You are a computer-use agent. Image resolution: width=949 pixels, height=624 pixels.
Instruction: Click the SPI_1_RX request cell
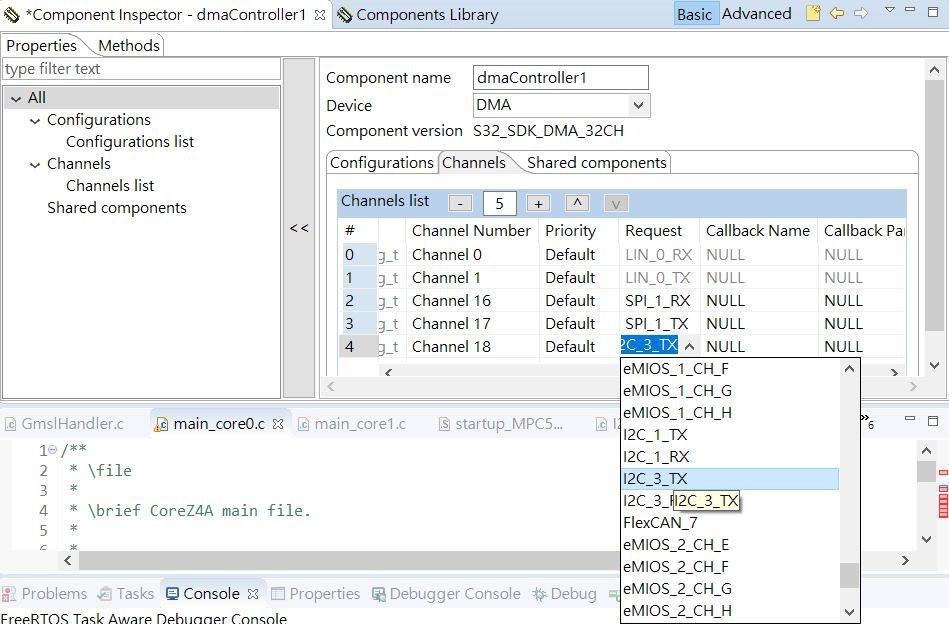point(658,301)
